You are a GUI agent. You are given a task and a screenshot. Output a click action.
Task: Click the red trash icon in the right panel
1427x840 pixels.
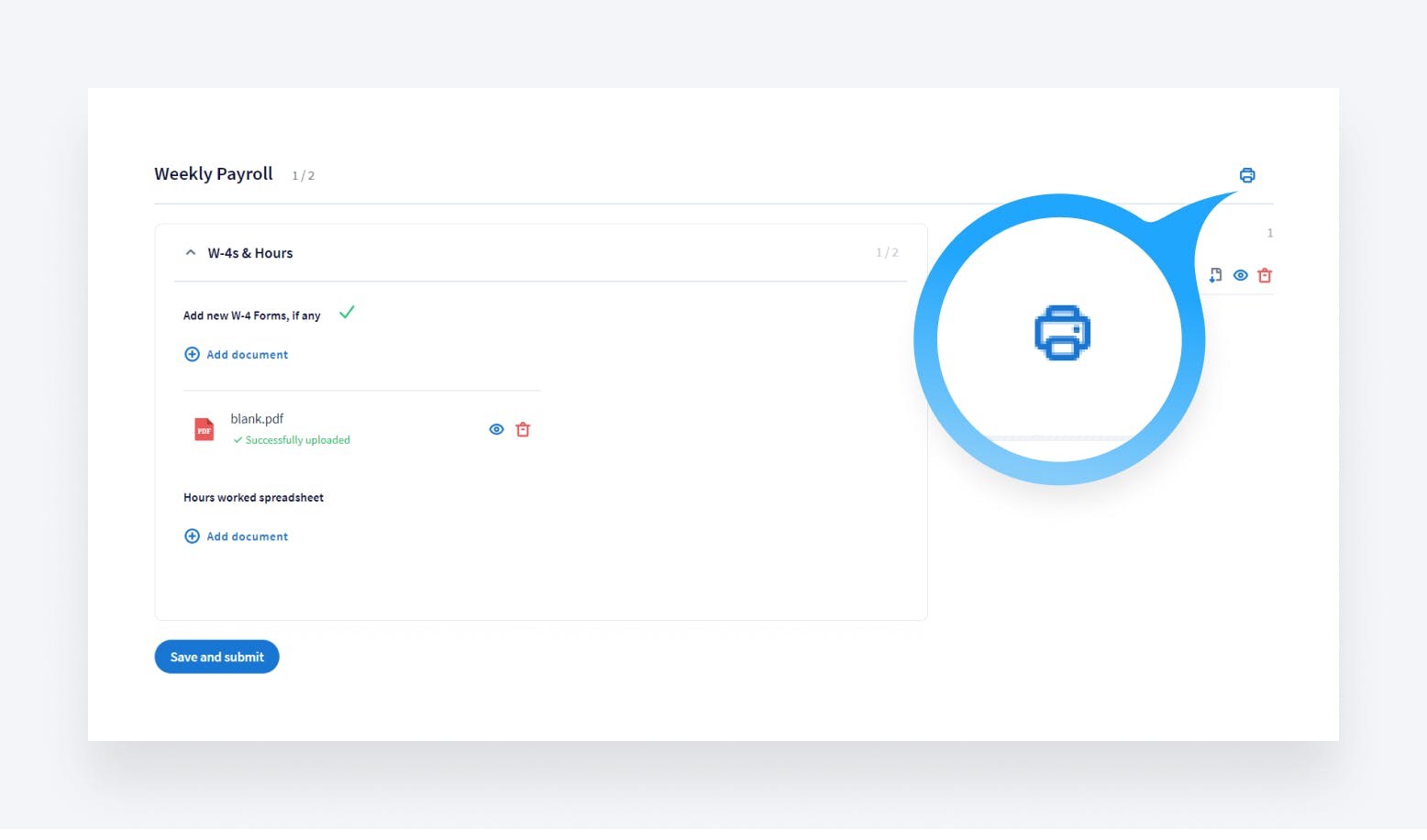point(1265,275)
